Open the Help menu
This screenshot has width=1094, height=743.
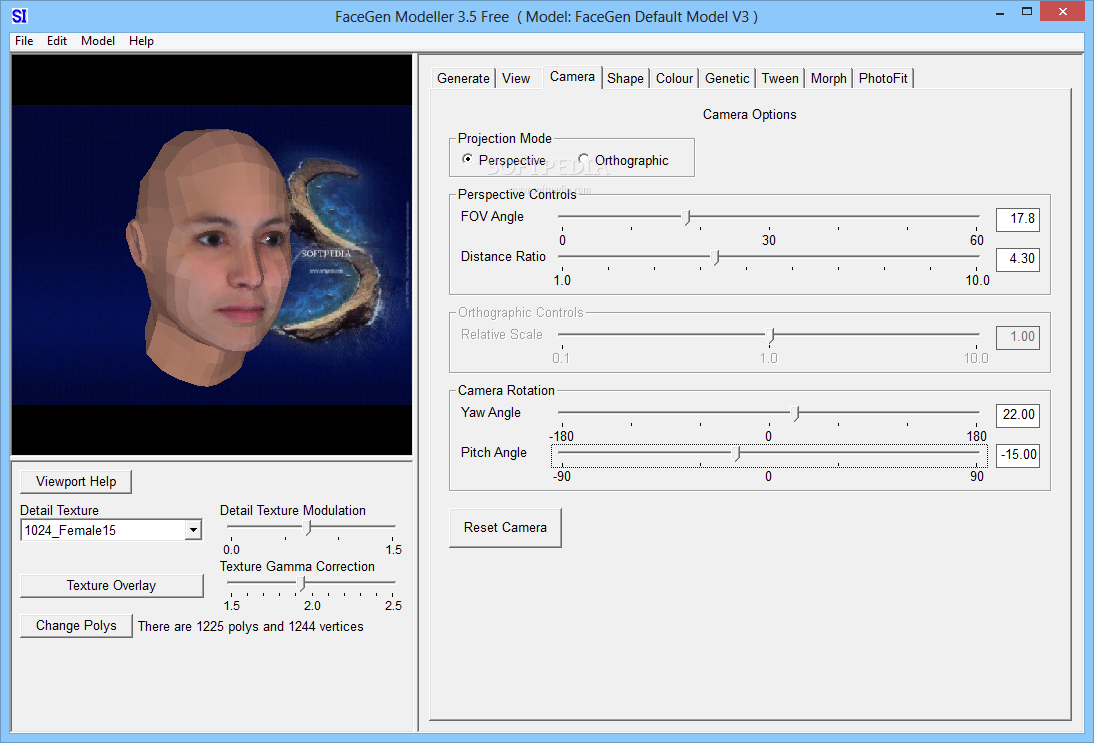(141, 41)
